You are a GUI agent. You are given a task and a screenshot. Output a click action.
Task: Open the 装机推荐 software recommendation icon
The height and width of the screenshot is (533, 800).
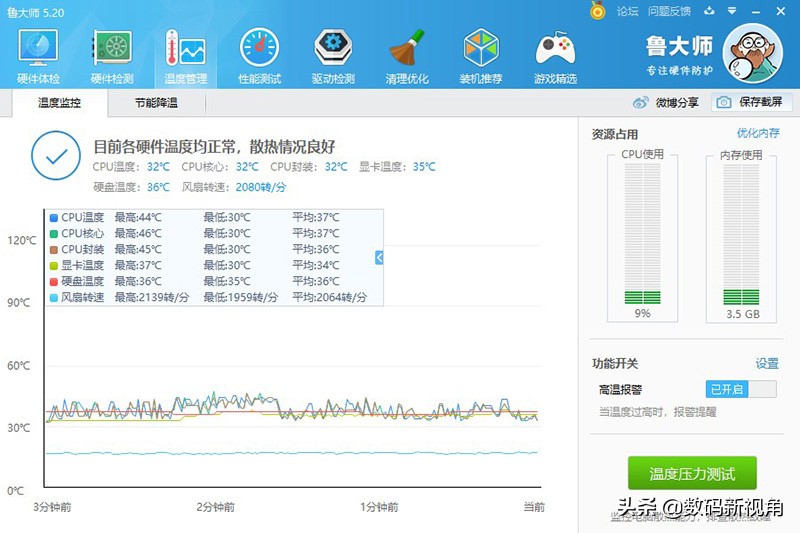click(481, 56)
